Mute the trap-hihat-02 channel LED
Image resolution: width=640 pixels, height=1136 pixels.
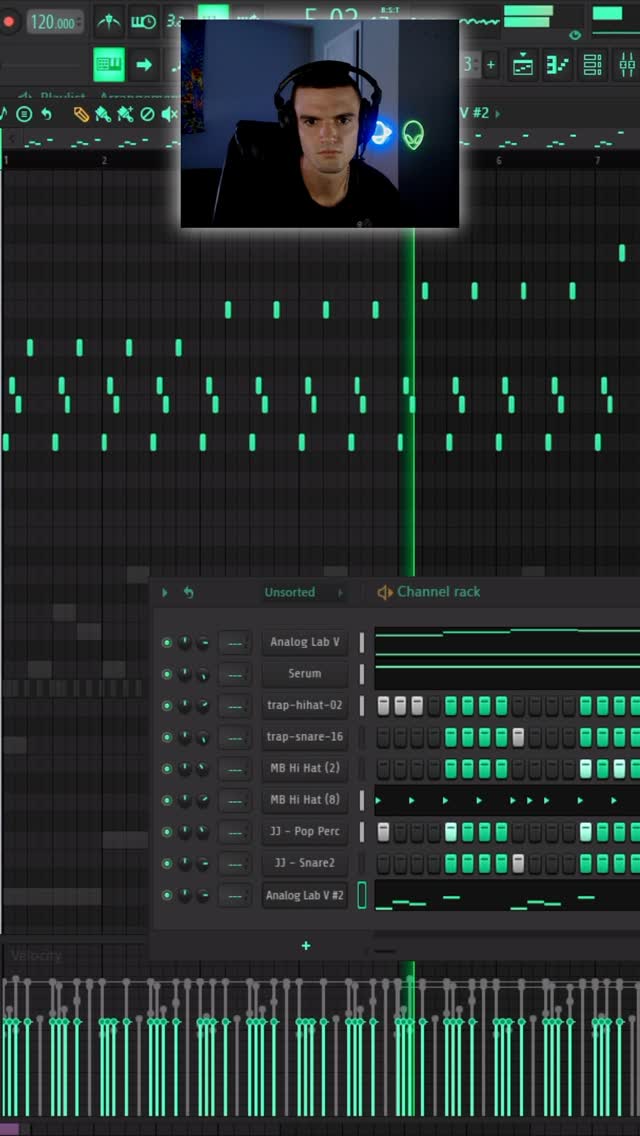[167, 706]
